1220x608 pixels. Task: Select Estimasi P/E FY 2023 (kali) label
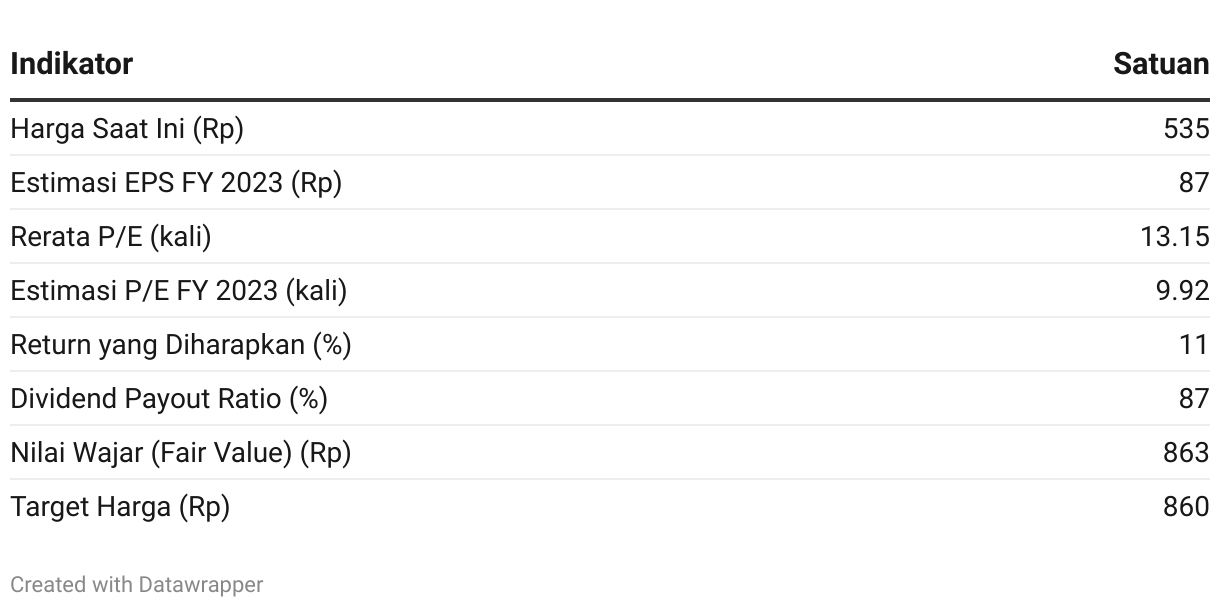(179, 291)
